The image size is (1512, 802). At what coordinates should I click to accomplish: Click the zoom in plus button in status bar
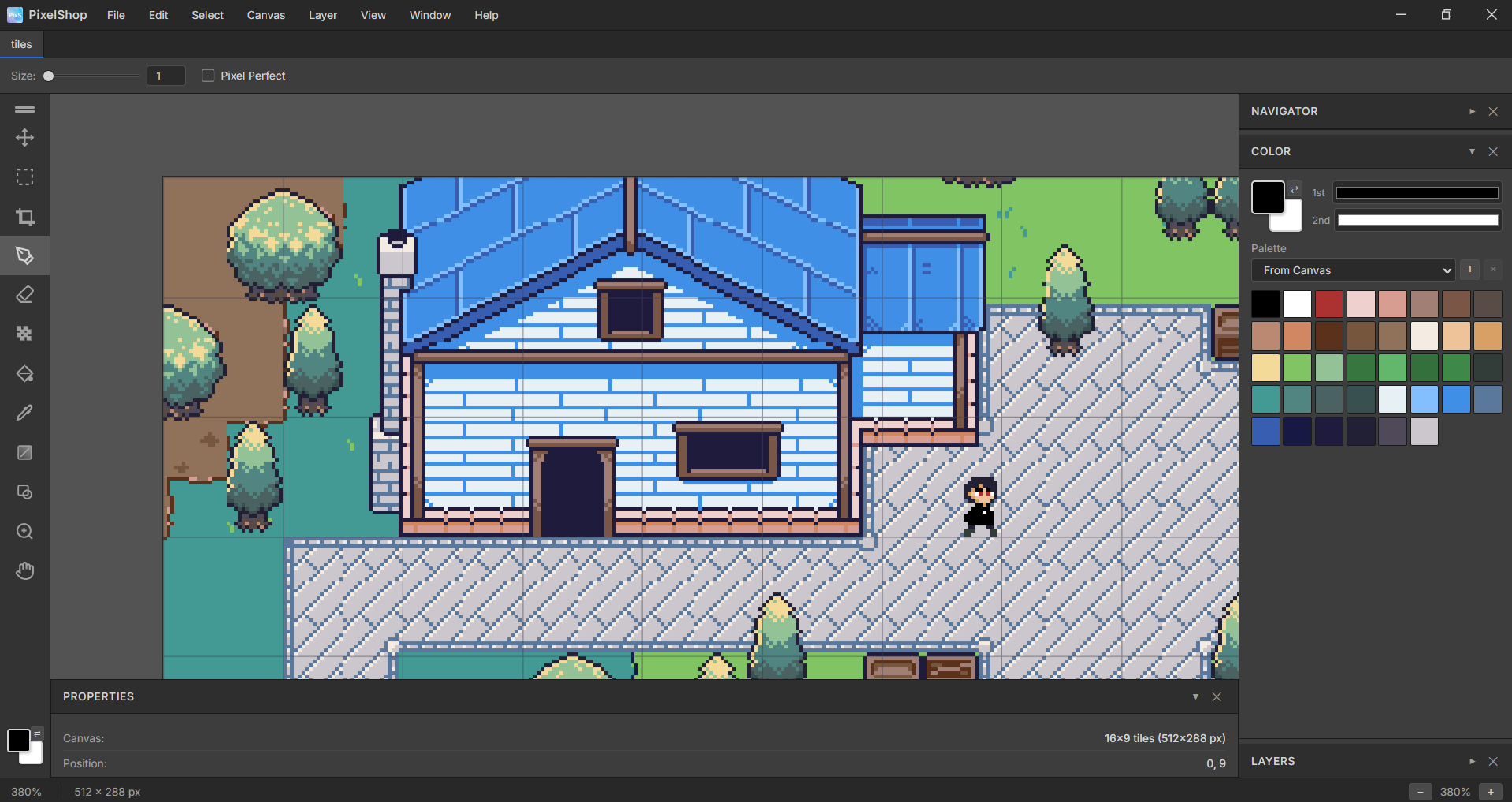point(1490,792)
